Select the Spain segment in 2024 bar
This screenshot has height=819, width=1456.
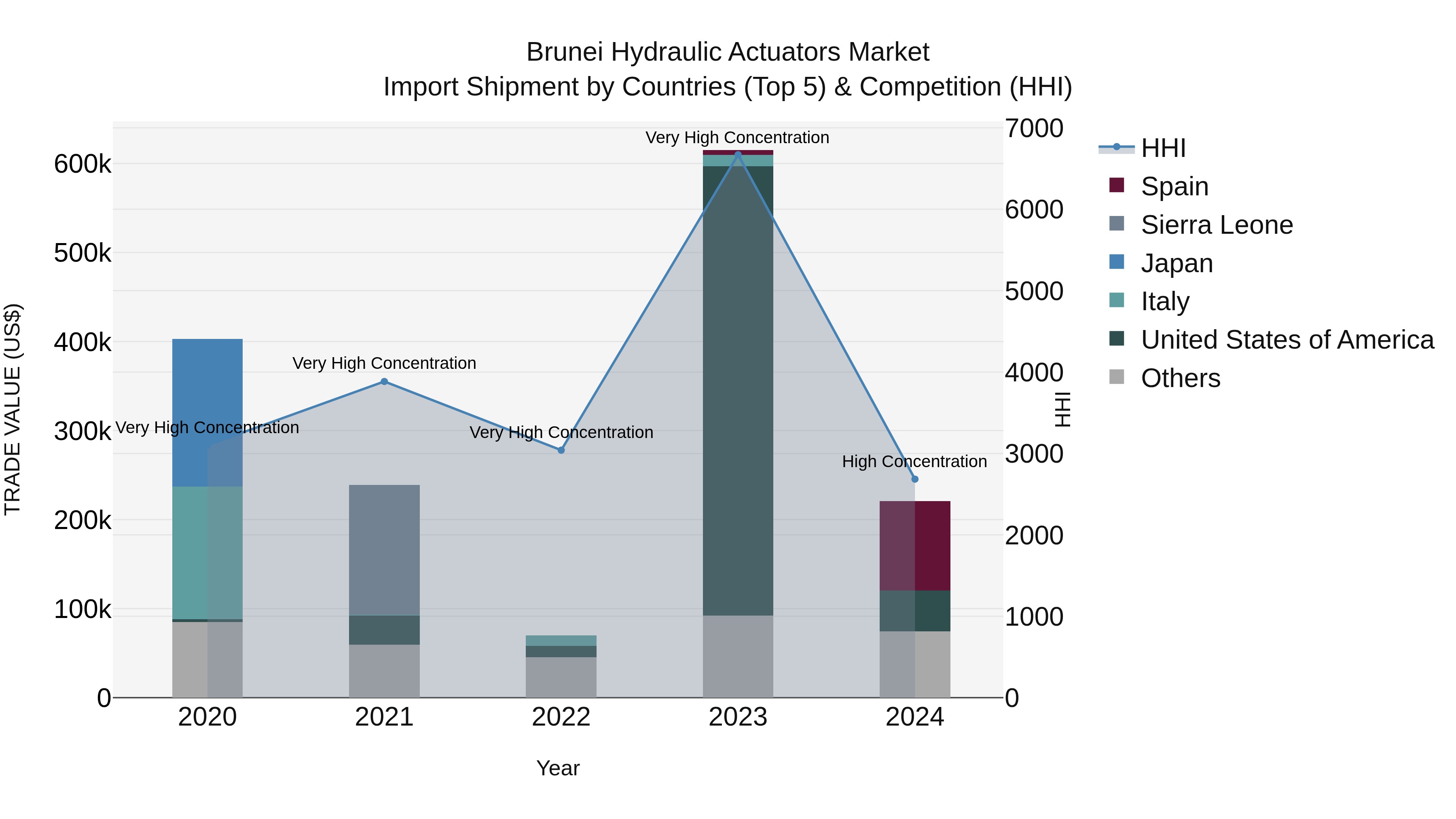tap(915, 546)
